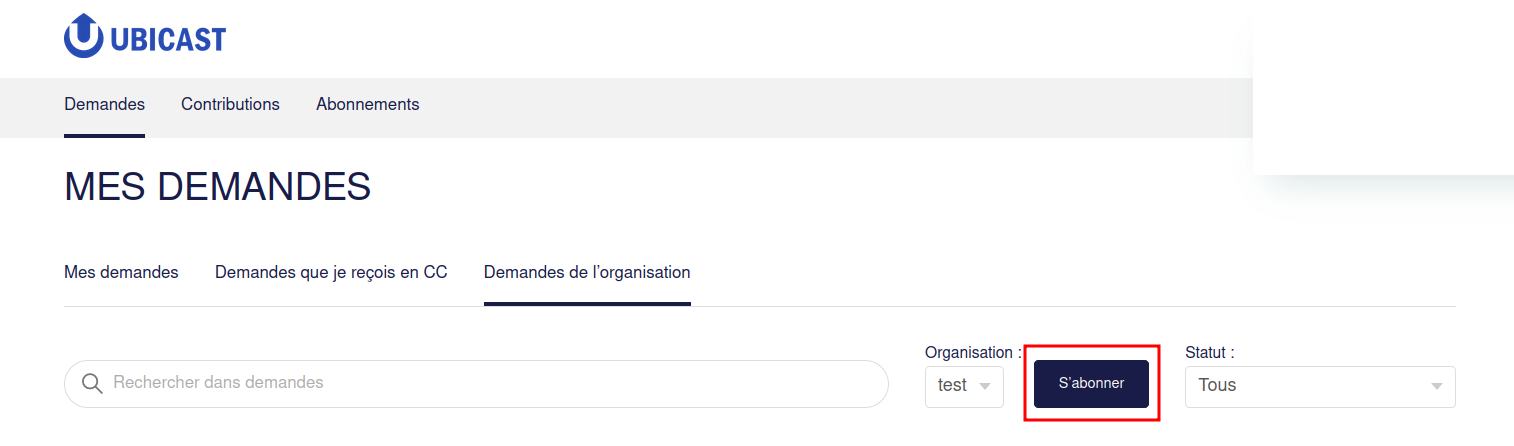The width and height of the screenshot is (1514, 446).
Task: Open the Demandes navigation item
Action: coord(104,104)
